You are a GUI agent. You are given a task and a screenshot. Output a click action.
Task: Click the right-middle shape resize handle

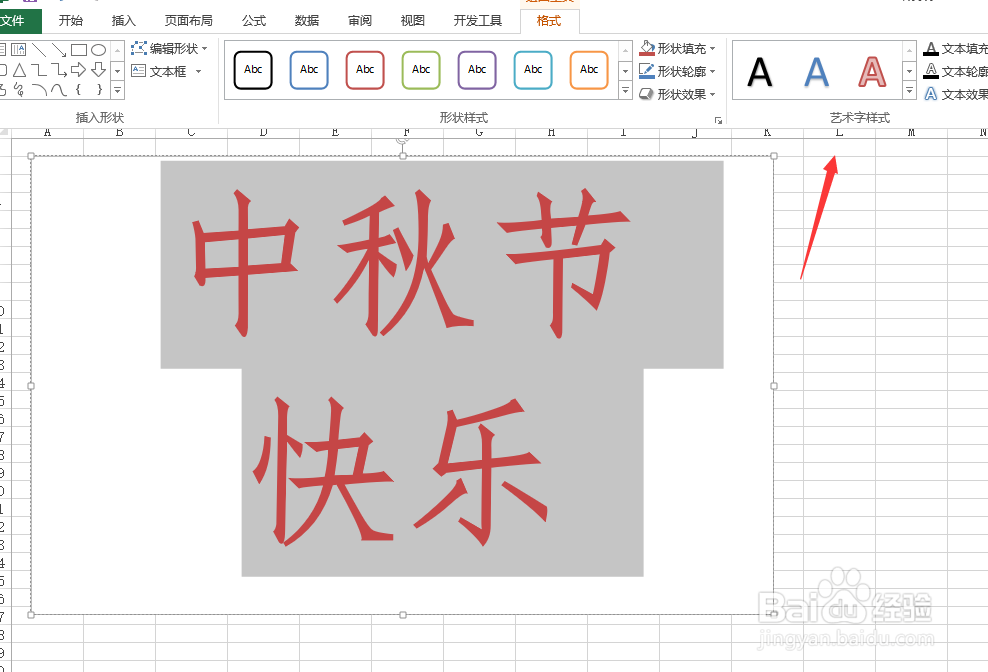pyautogui.click(x=774, y=386)
